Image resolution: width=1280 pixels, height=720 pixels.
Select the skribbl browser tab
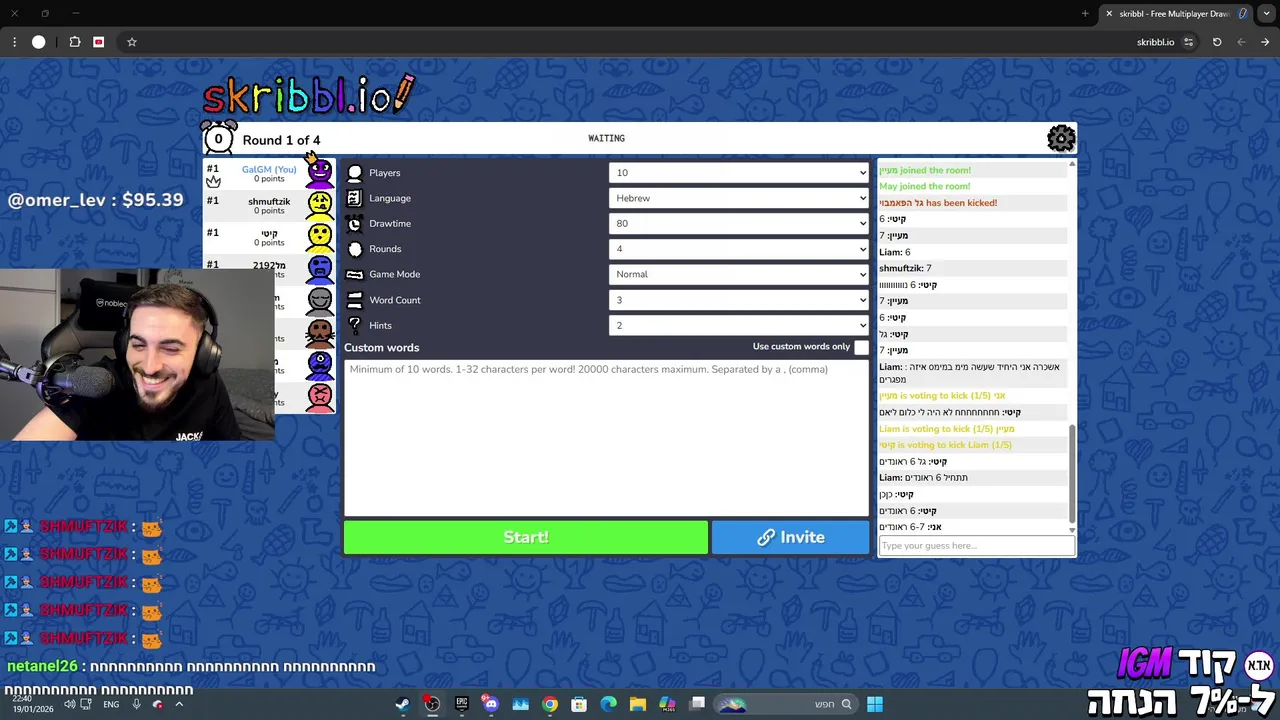tap(1175, 13)
